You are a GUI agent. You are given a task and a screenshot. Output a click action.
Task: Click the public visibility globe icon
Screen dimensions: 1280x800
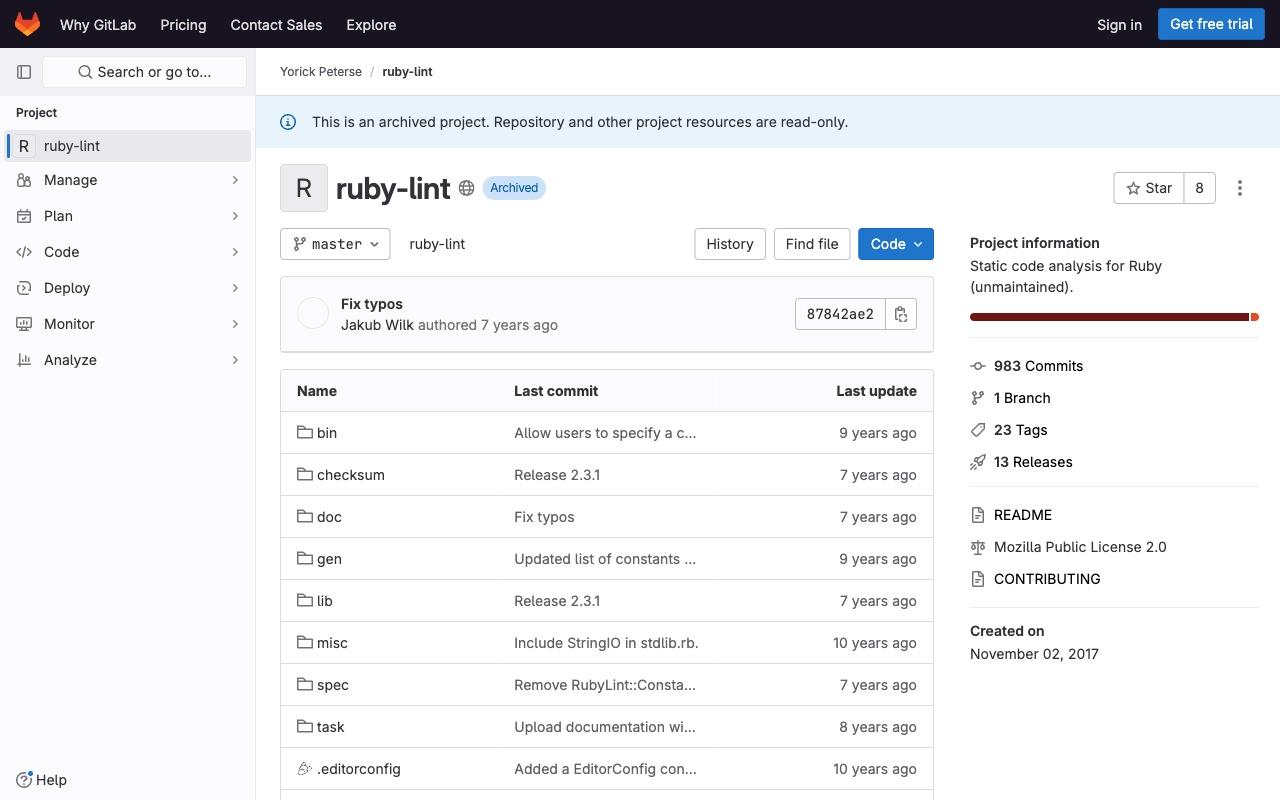466,188
